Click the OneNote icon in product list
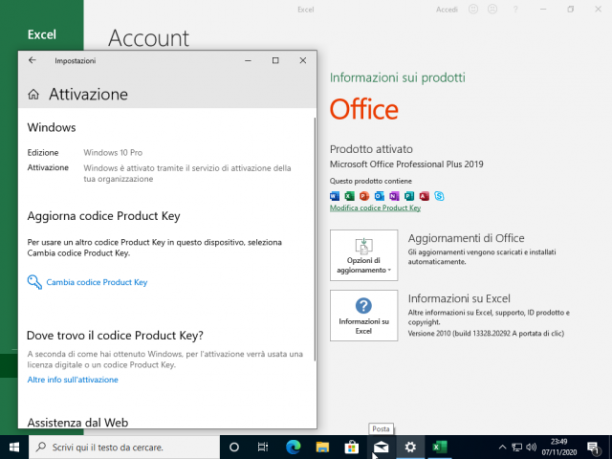This screenshot has width=612, height=459. [x=394, y=196]
